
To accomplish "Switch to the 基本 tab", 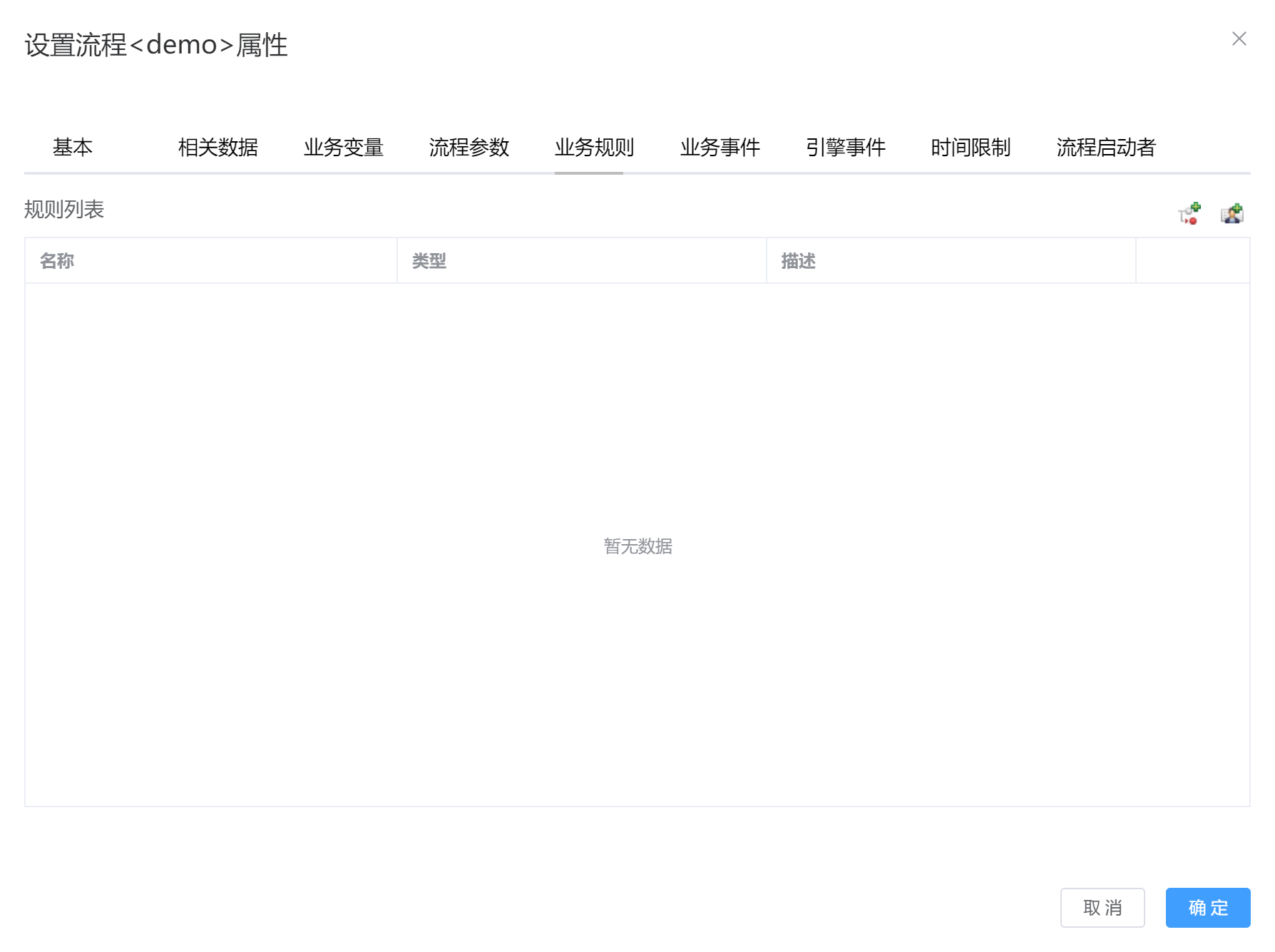I will pyautogui.click(x=73, y=148).
